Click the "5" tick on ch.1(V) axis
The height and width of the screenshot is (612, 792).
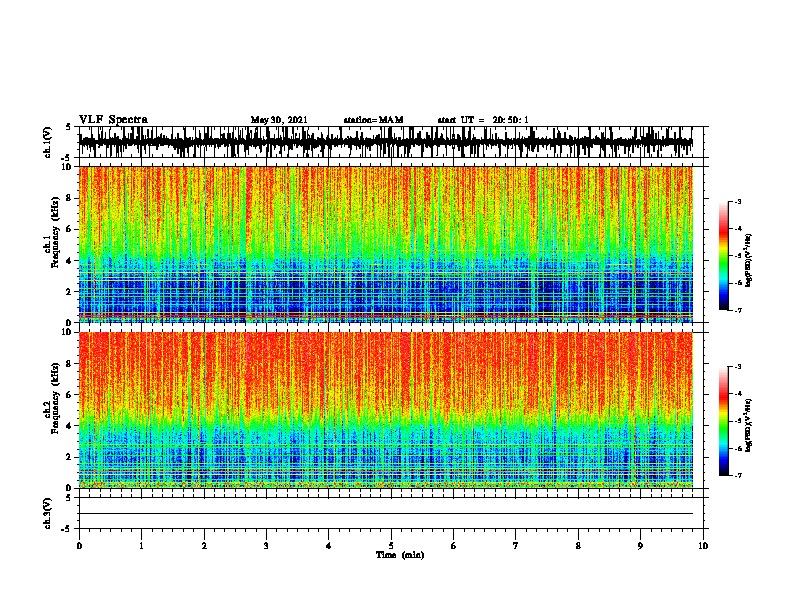tap(69, 127)
